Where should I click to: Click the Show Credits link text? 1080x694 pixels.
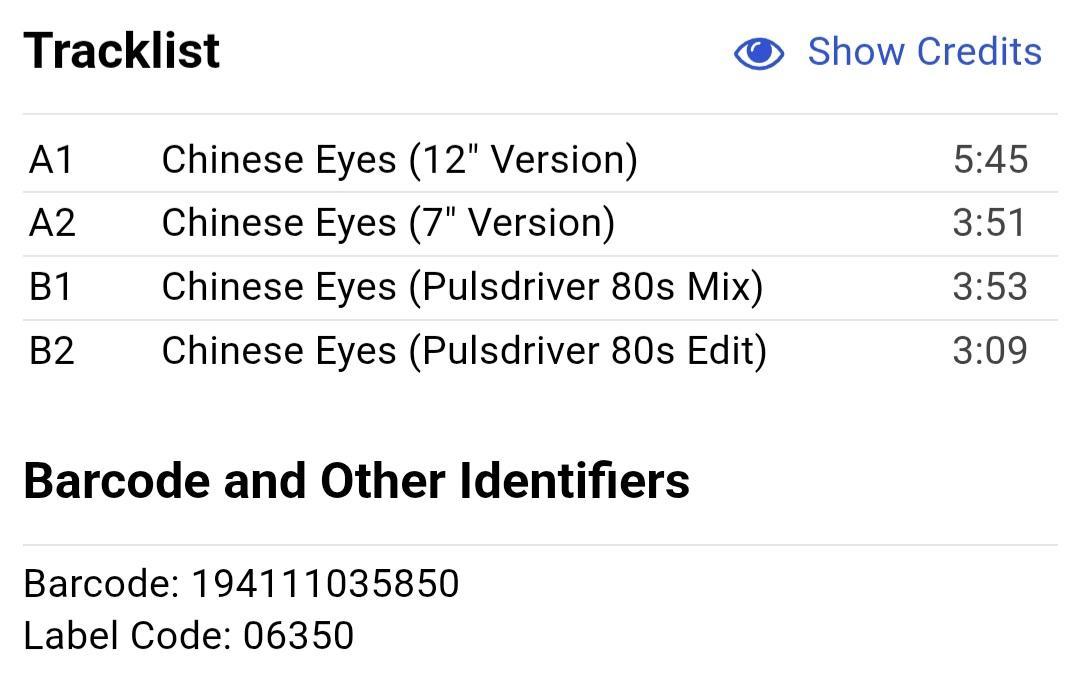924,52
